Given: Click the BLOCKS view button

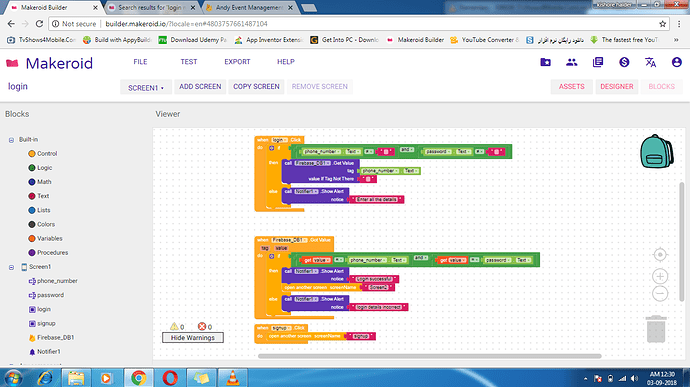Looking at the screenshot, I should [661, 87].
